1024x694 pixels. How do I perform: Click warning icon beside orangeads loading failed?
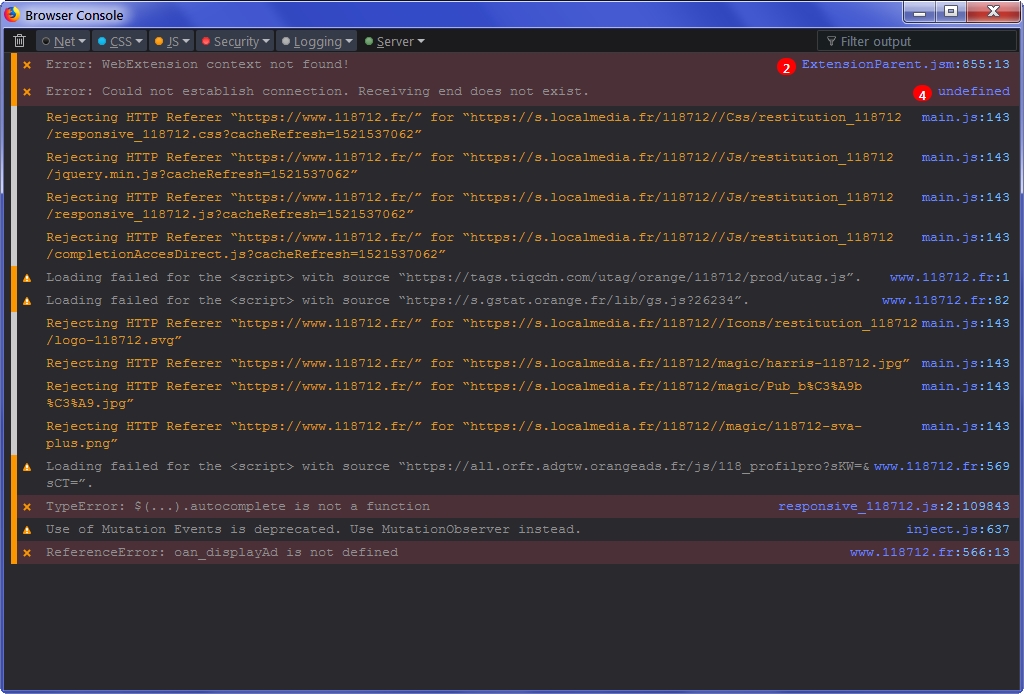pyautogui.click(x=27, y=466)
